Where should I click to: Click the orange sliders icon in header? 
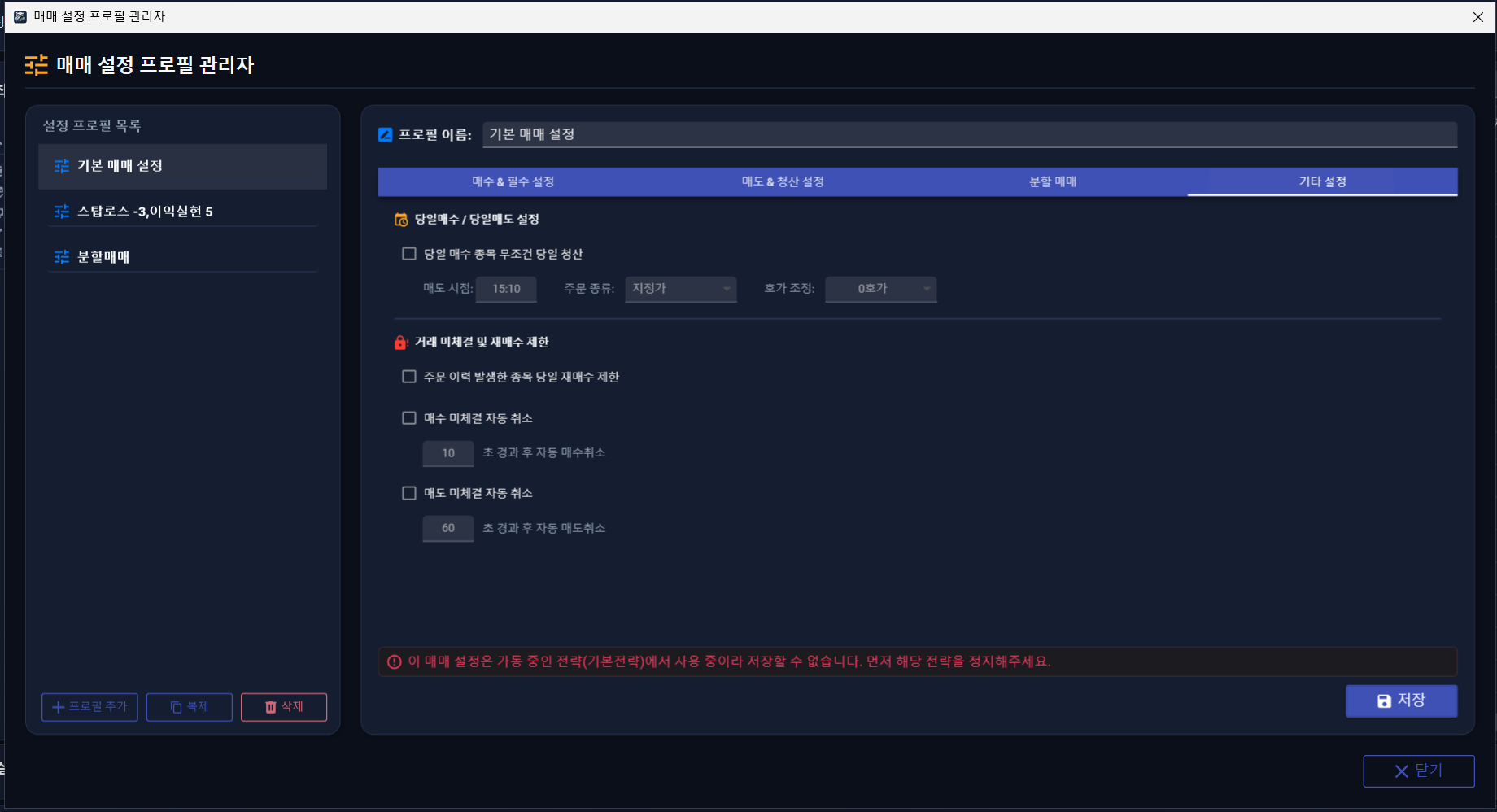click(x=37, y=65)
